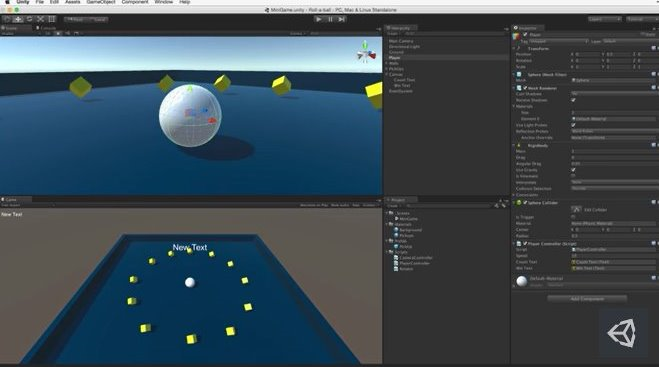Screen dimensions: 659x367
Task: Expand the Pickups item in Hierarchy
Action: click(x=387, y=69)
